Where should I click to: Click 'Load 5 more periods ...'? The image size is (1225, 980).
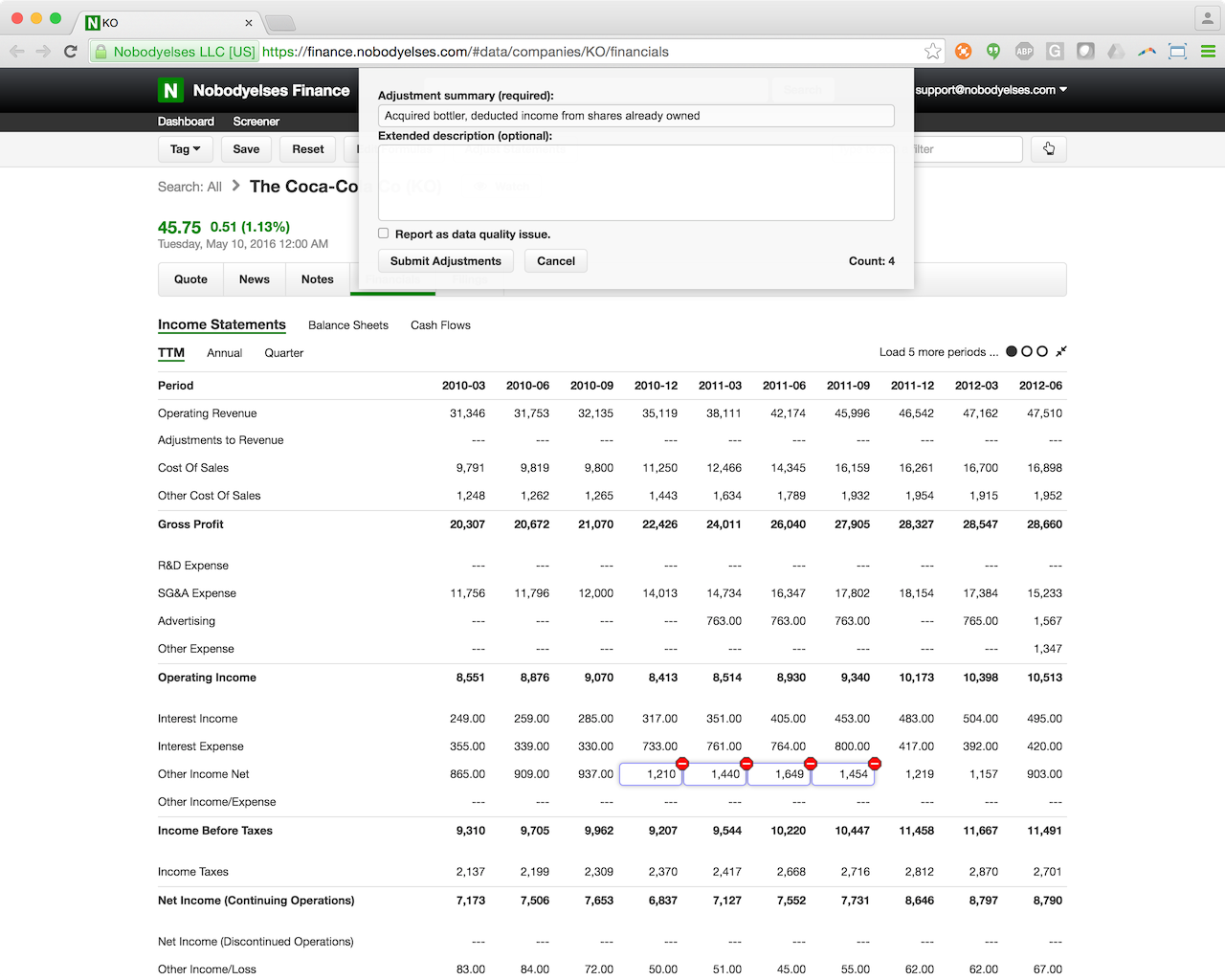tap(938, 351)
